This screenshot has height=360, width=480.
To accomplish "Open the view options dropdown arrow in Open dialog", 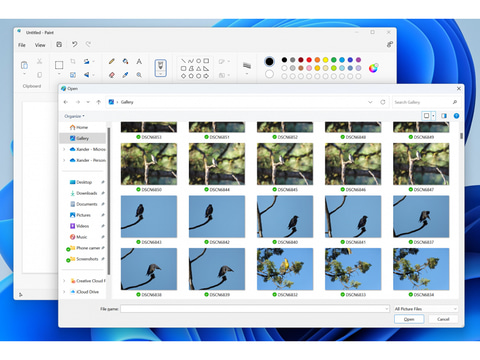I will tap(433, 116).
